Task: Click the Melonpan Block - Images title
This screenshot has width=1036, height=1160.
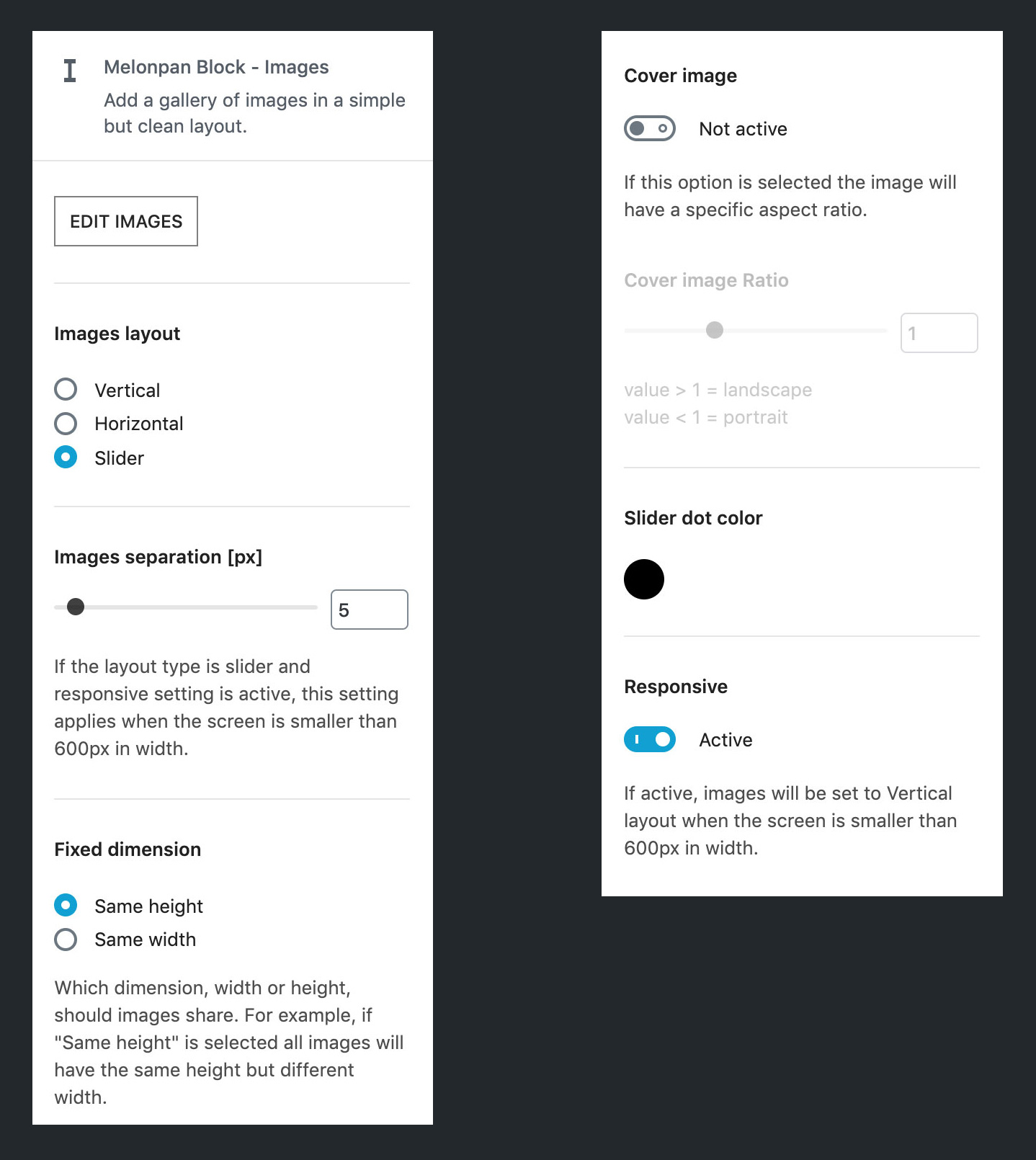Action: (x=216, y=67)
